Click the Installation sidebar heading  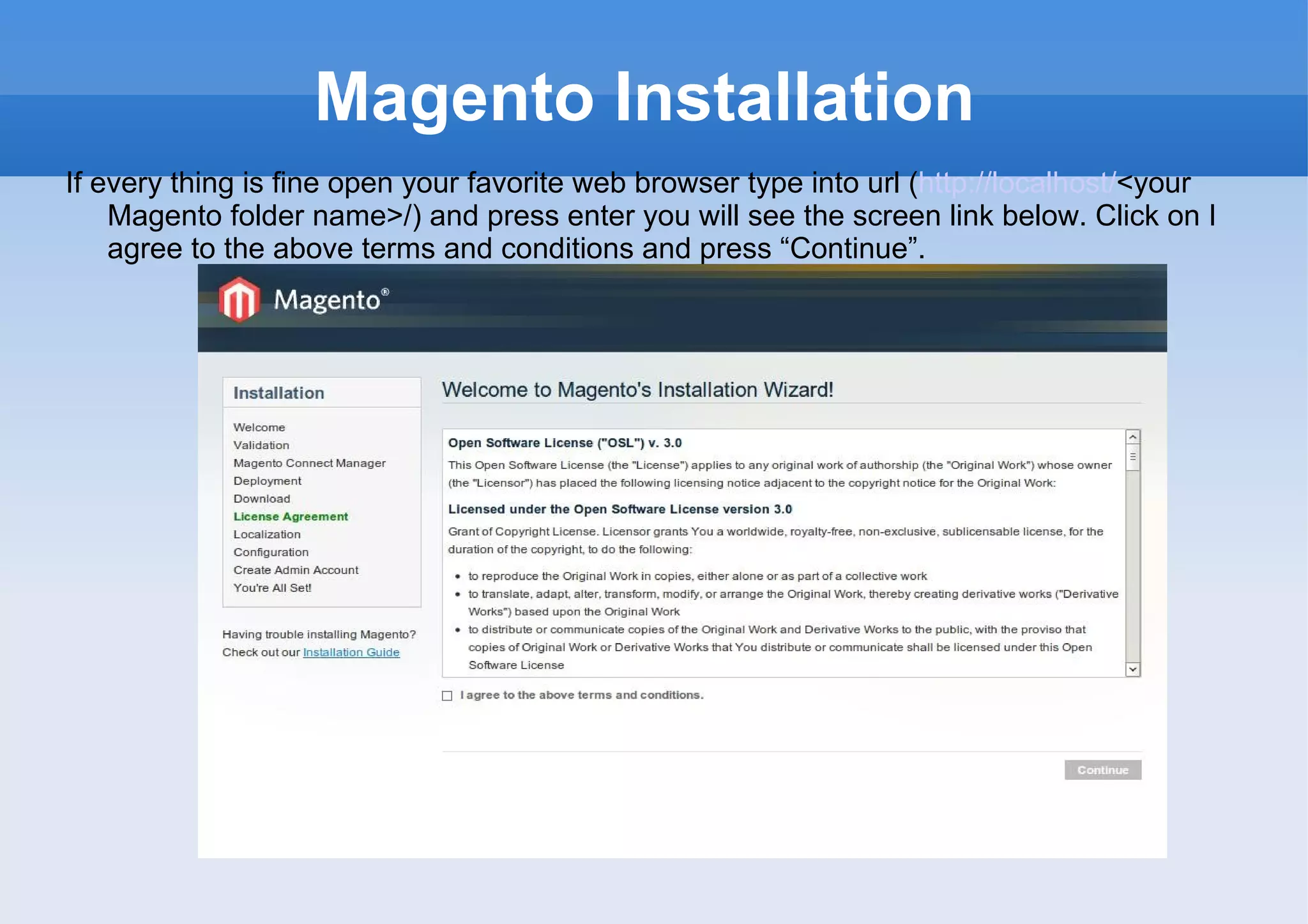278,393
